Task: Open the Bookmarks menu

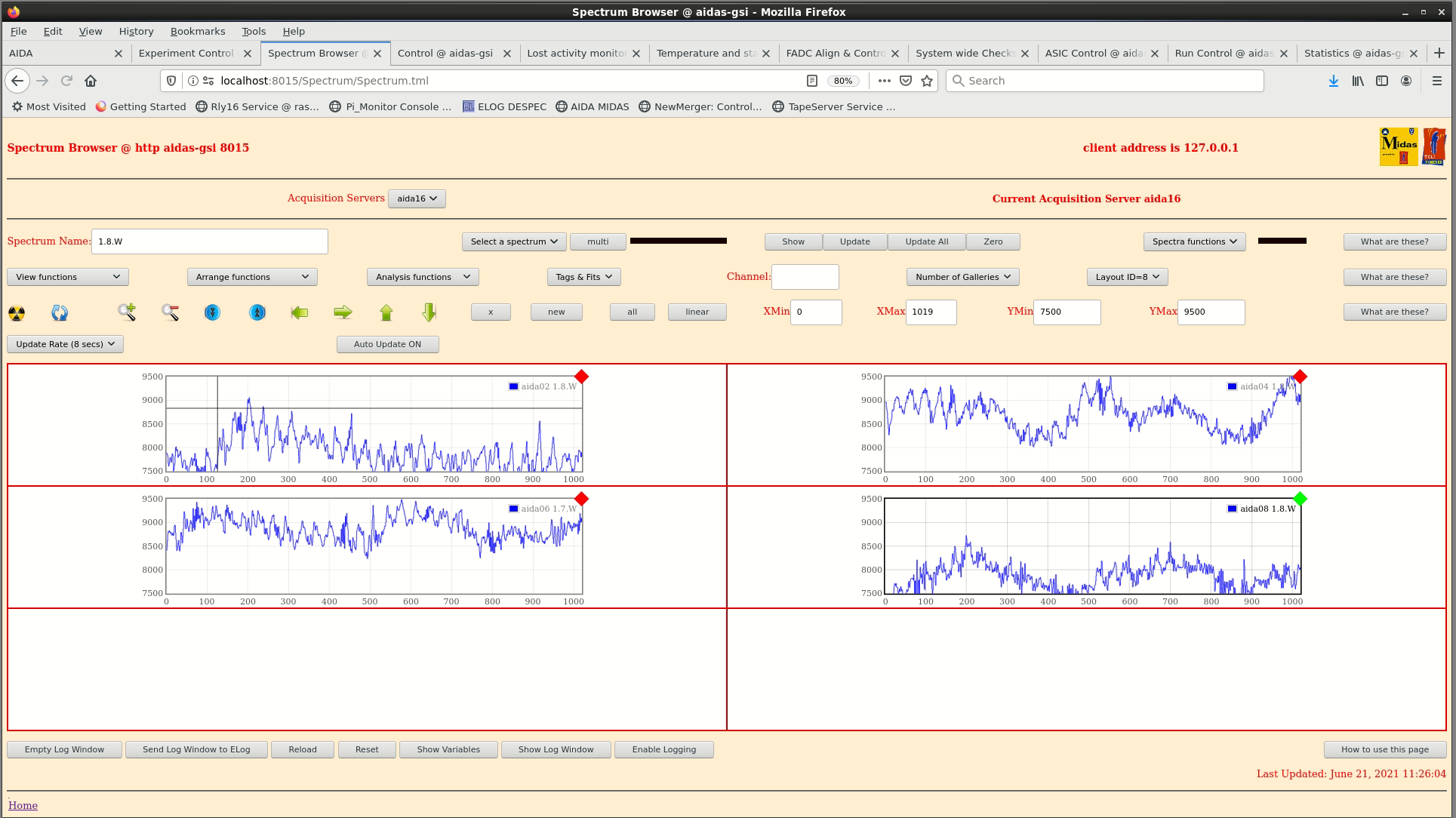Action: click(197, 31)
